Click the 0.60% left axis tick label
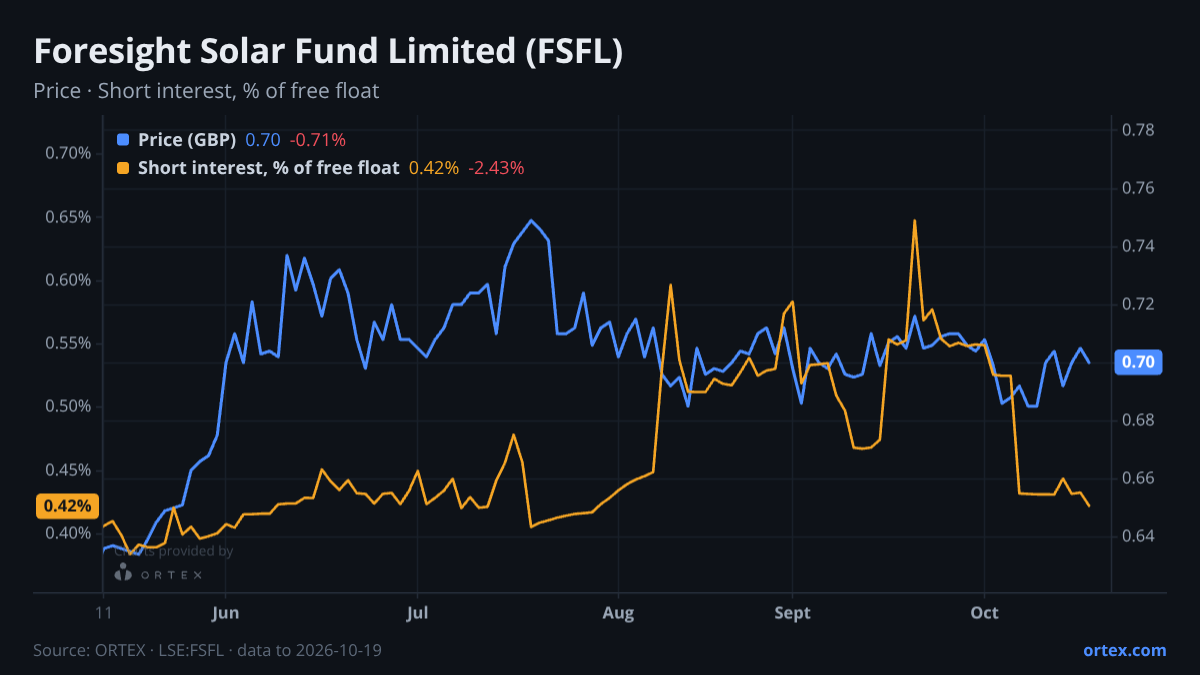Screen dimensions: 1200x675 pos(68,280)
